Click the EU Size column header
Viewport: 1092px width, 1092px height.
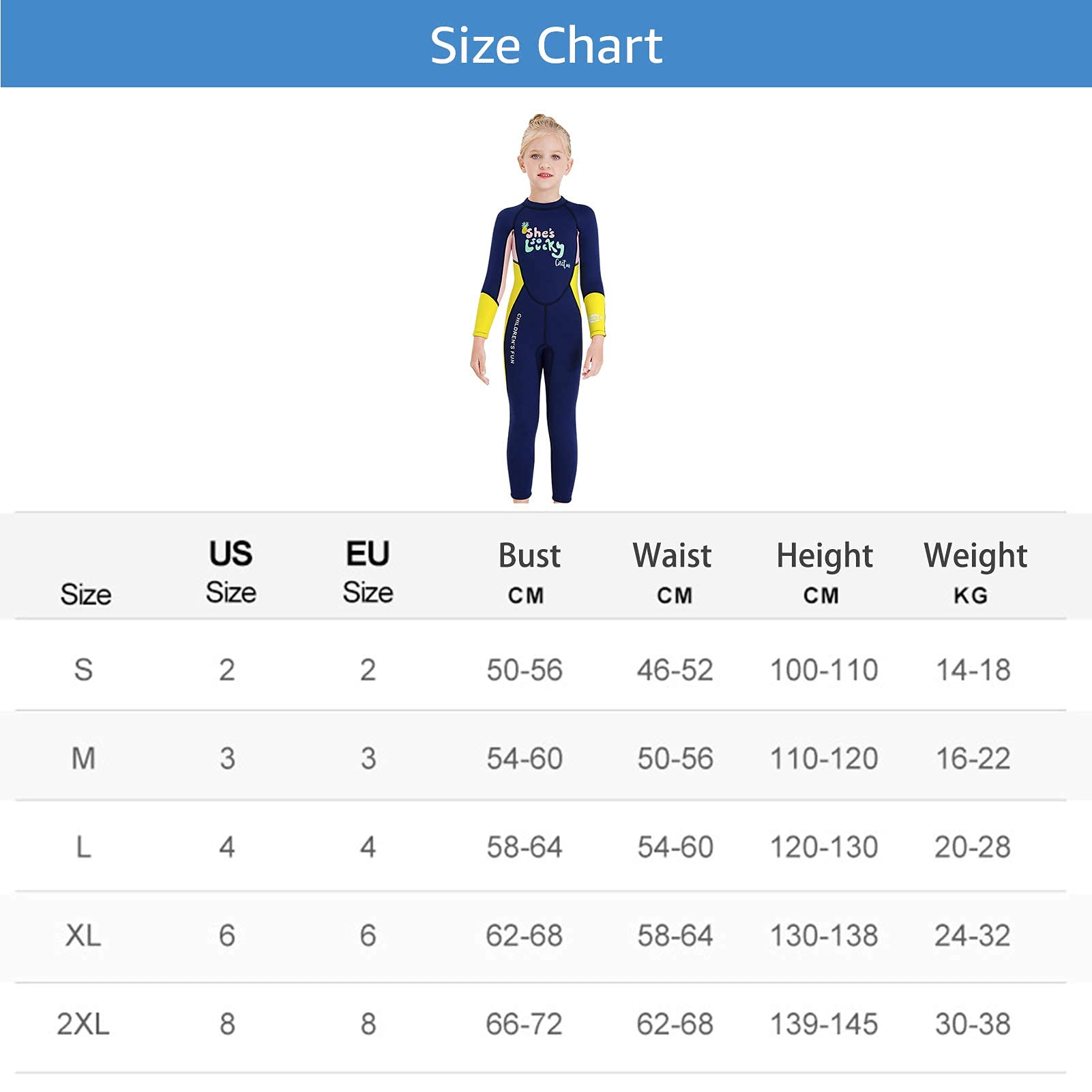[x=368, y=572]
